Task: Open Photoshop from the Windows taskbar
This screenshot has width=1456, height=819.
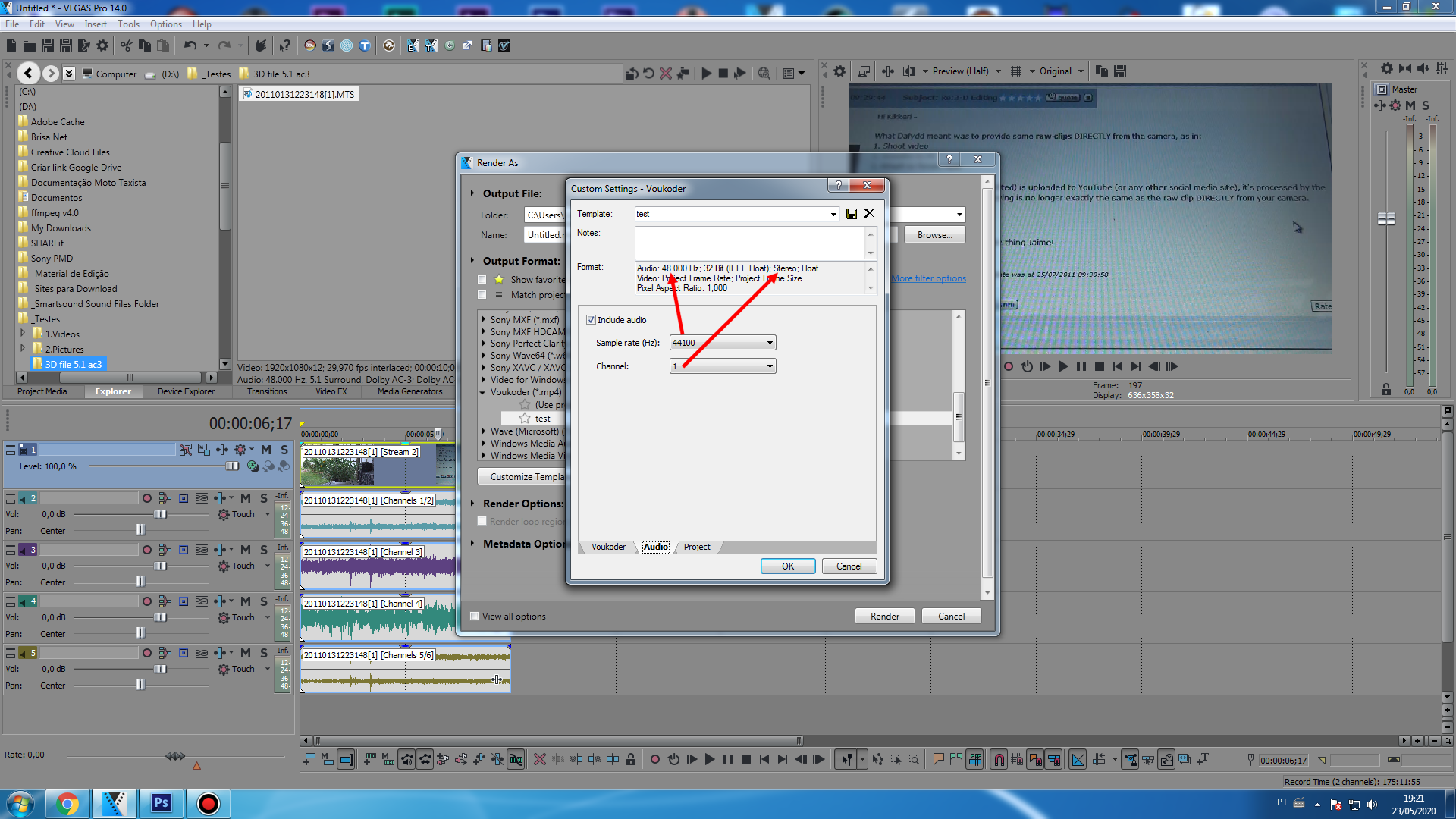Action: pos(161,803)
